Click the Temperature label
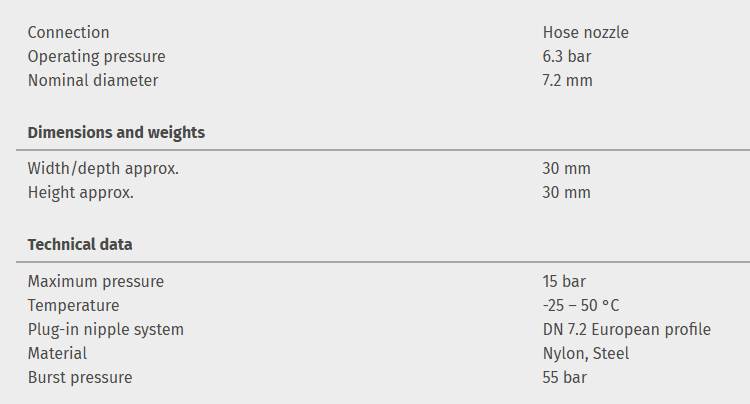This screenshot has height=404, width=750. point(73,306)
